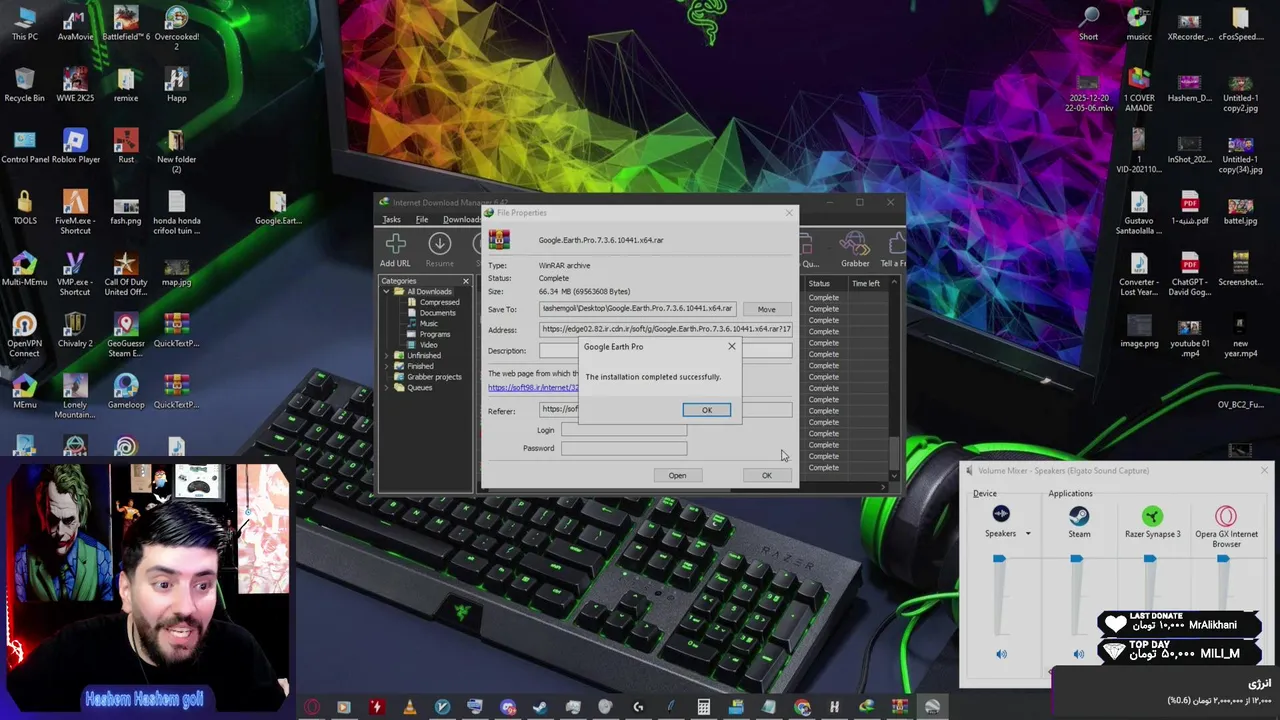The image size is (1280, 720).
Task: Select the Roblox Player desktop icon
Action: pyautogui.click(x=75, y=147)
